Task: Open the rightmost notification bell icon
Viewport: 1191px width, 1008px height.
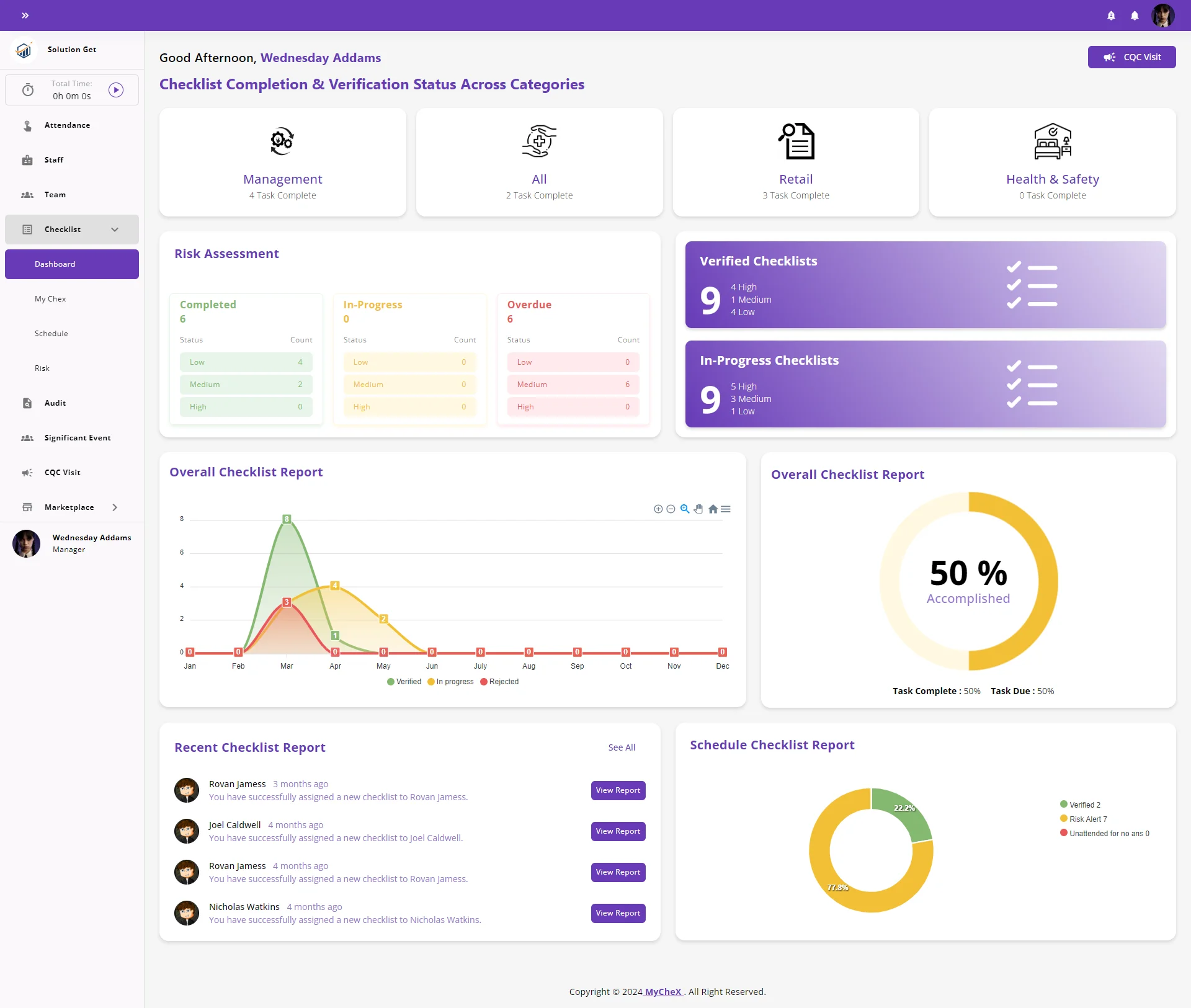Action: (1135, 16)
